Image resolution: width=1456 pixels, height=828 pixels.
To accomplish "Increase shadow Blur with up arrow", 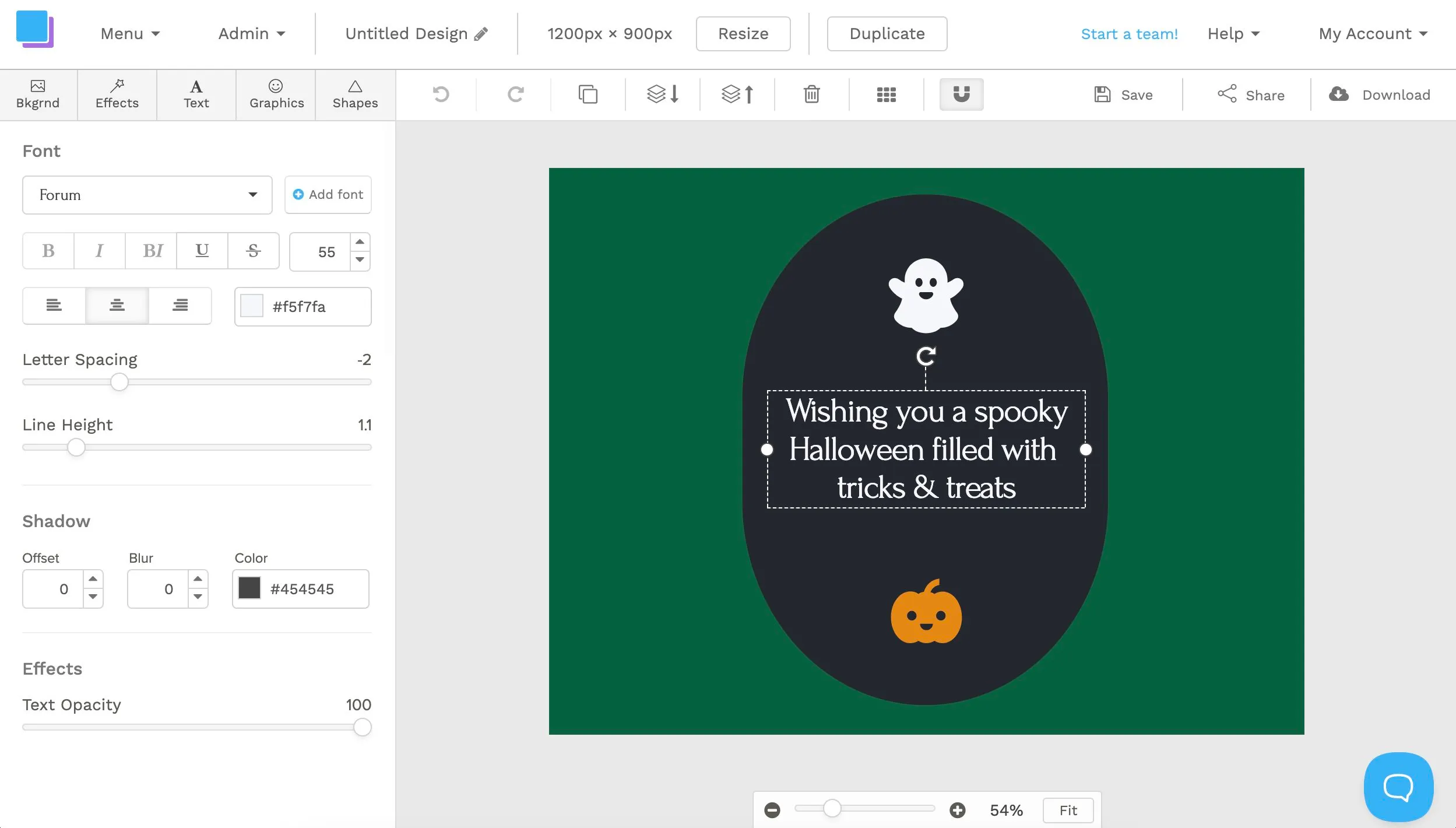I will point(198,579).
